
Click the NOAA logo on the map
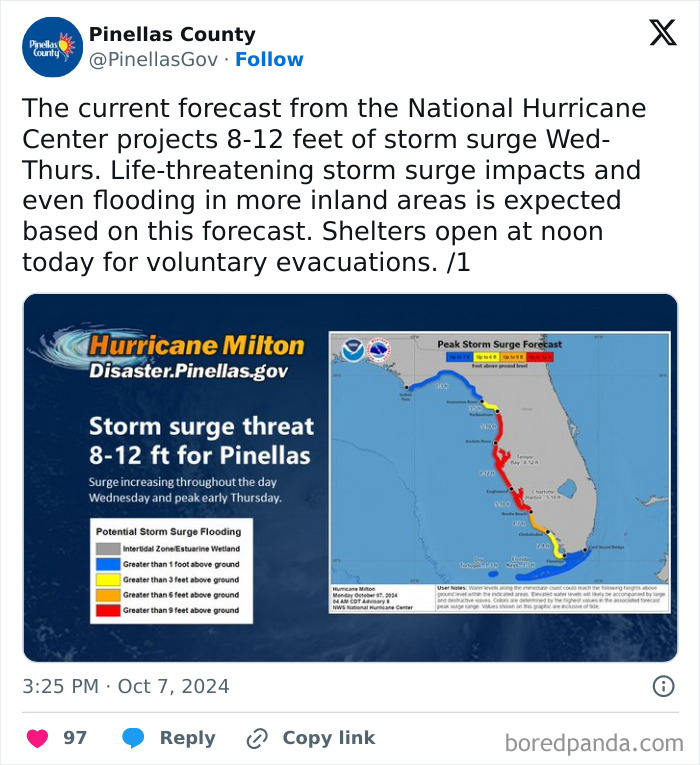point(354,350)
